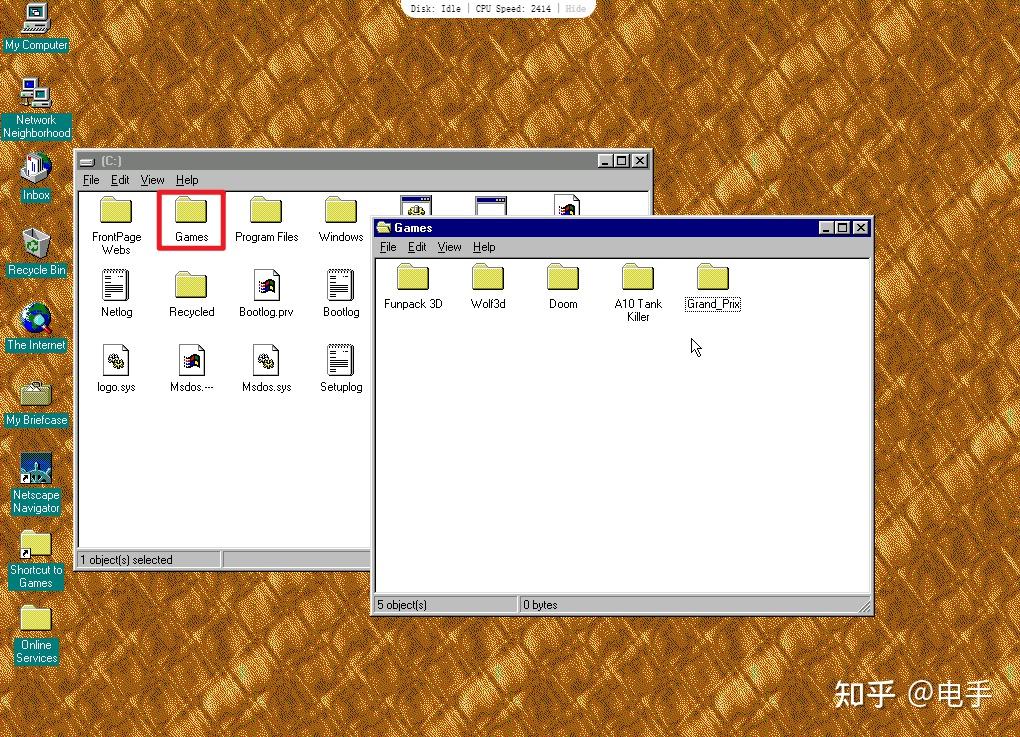
Task: Open the Recycled folder in C: window
Action: (190, 288)
